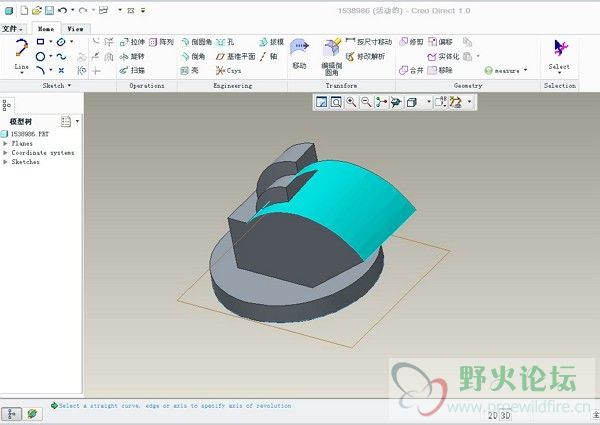Click the 倒圆角 round tool

[196, 42]
